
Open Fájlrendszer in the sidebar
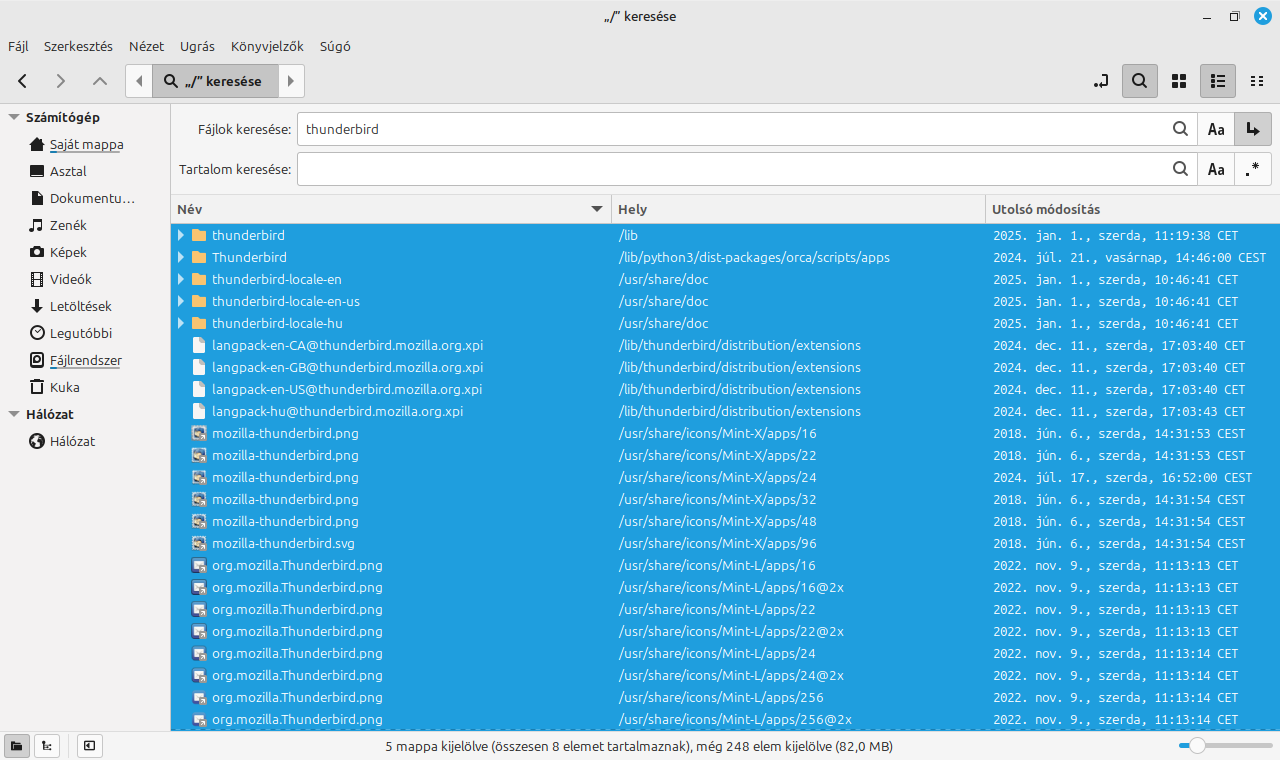click(86, 360)
